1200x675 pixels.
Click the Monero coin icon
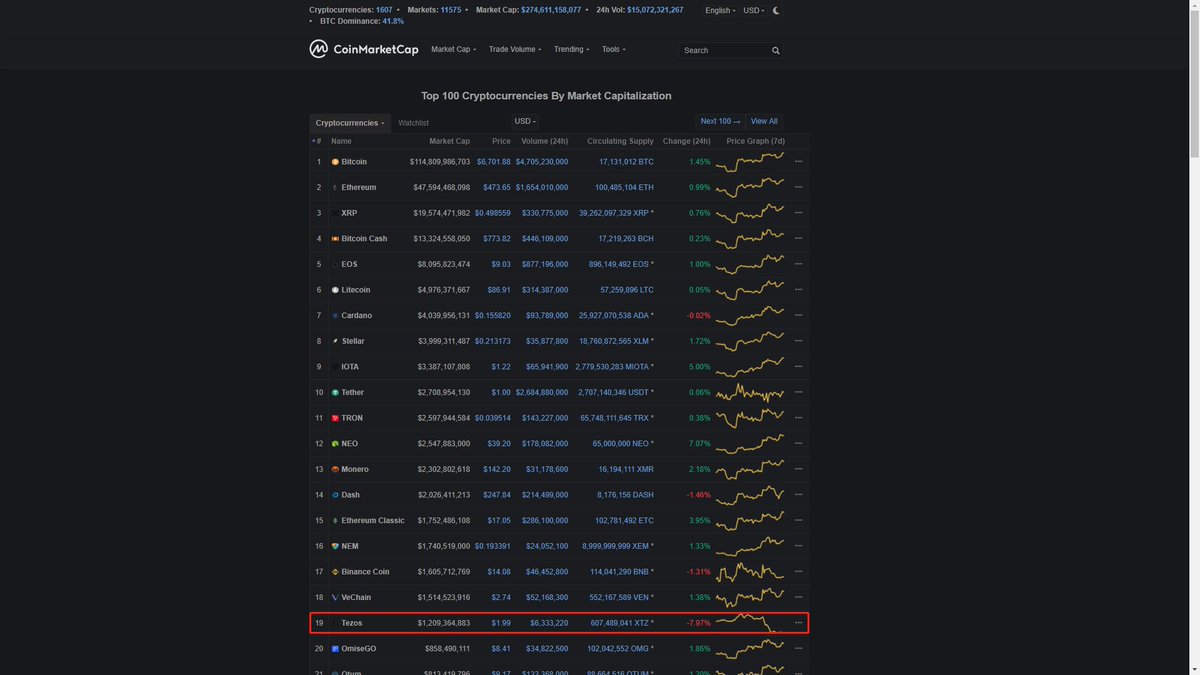(335, 469)
